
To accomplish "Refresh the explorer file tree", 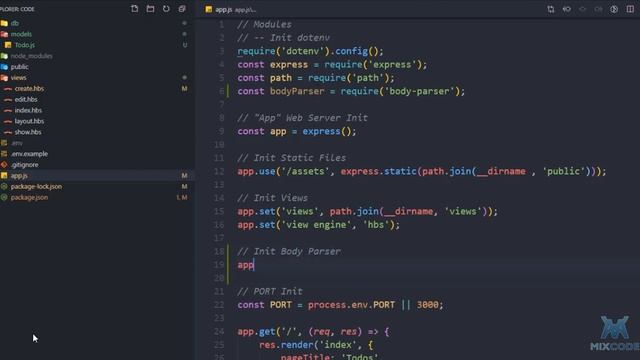I will click(x=166, y=9).
